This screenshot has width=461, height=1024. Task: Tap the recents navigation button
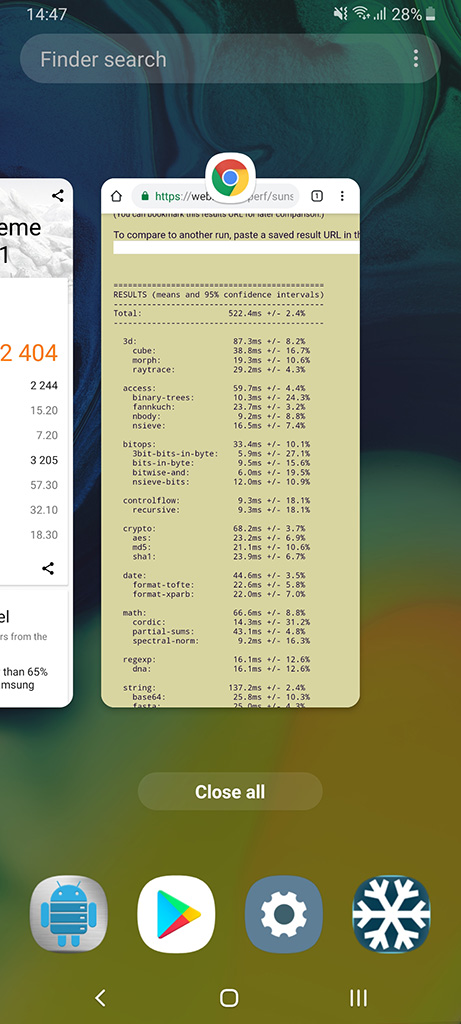coord(358,997)
